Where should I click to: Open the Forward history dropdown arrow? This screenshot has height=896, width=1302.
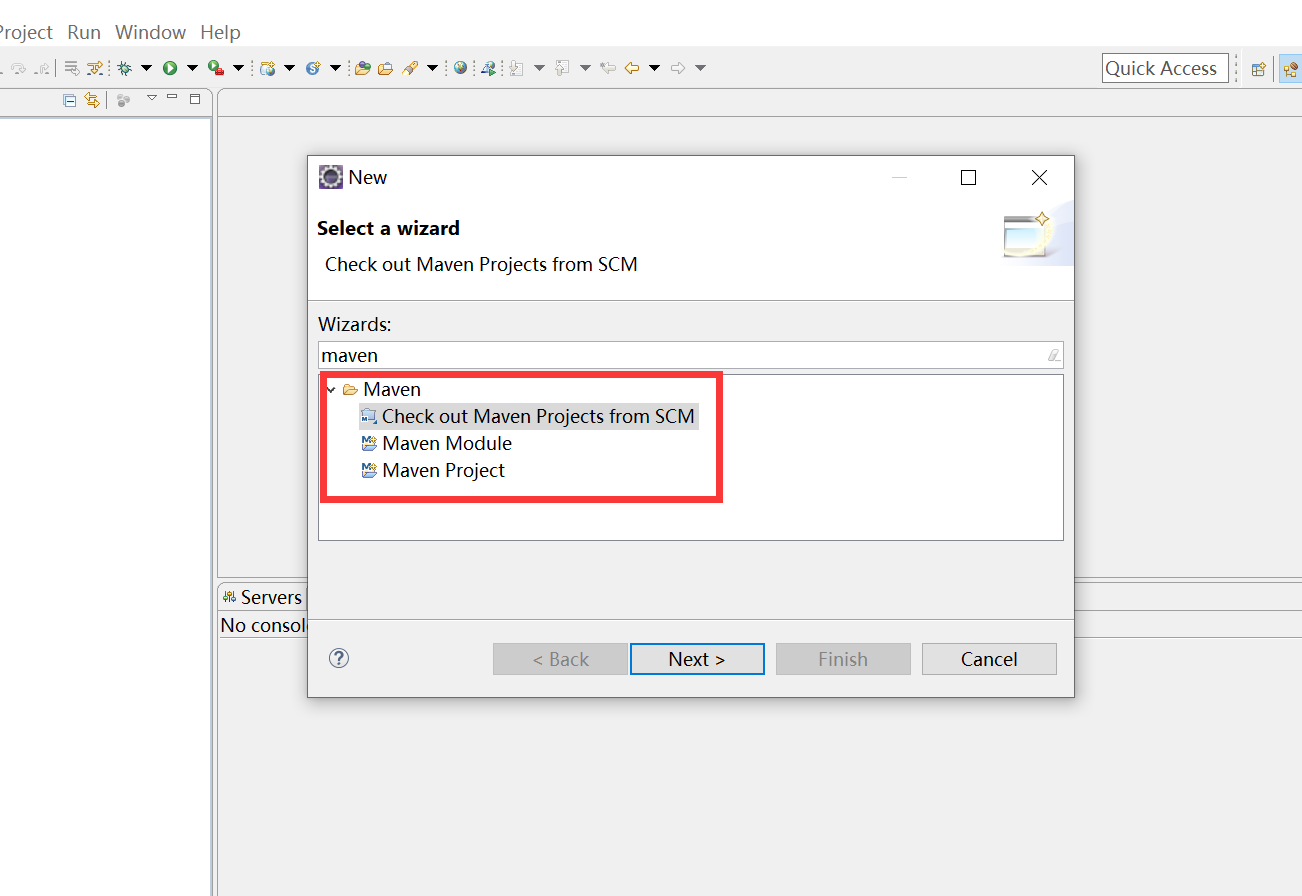700,68
